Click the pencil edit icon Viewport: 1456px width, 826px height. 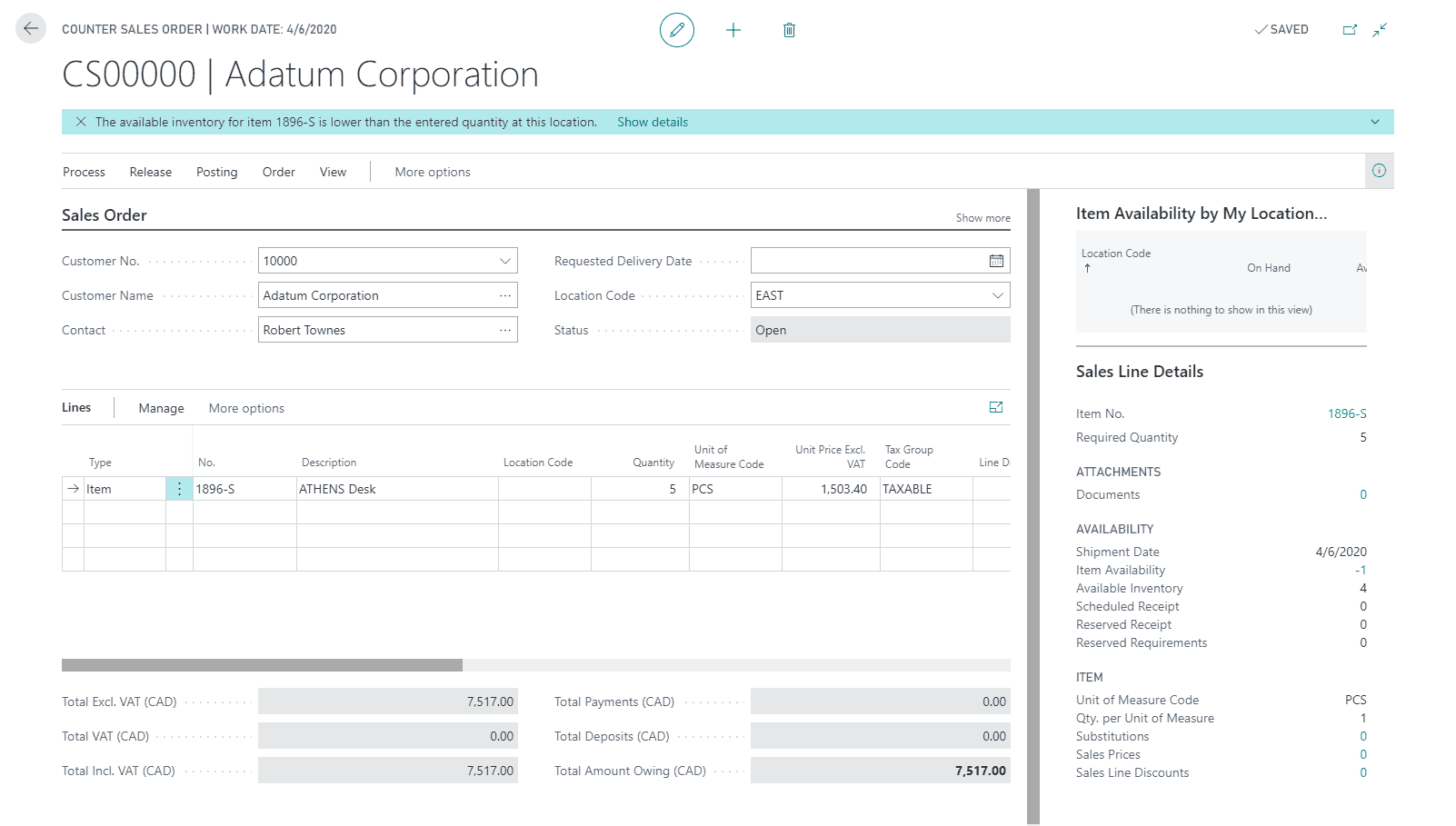(676, 30)
